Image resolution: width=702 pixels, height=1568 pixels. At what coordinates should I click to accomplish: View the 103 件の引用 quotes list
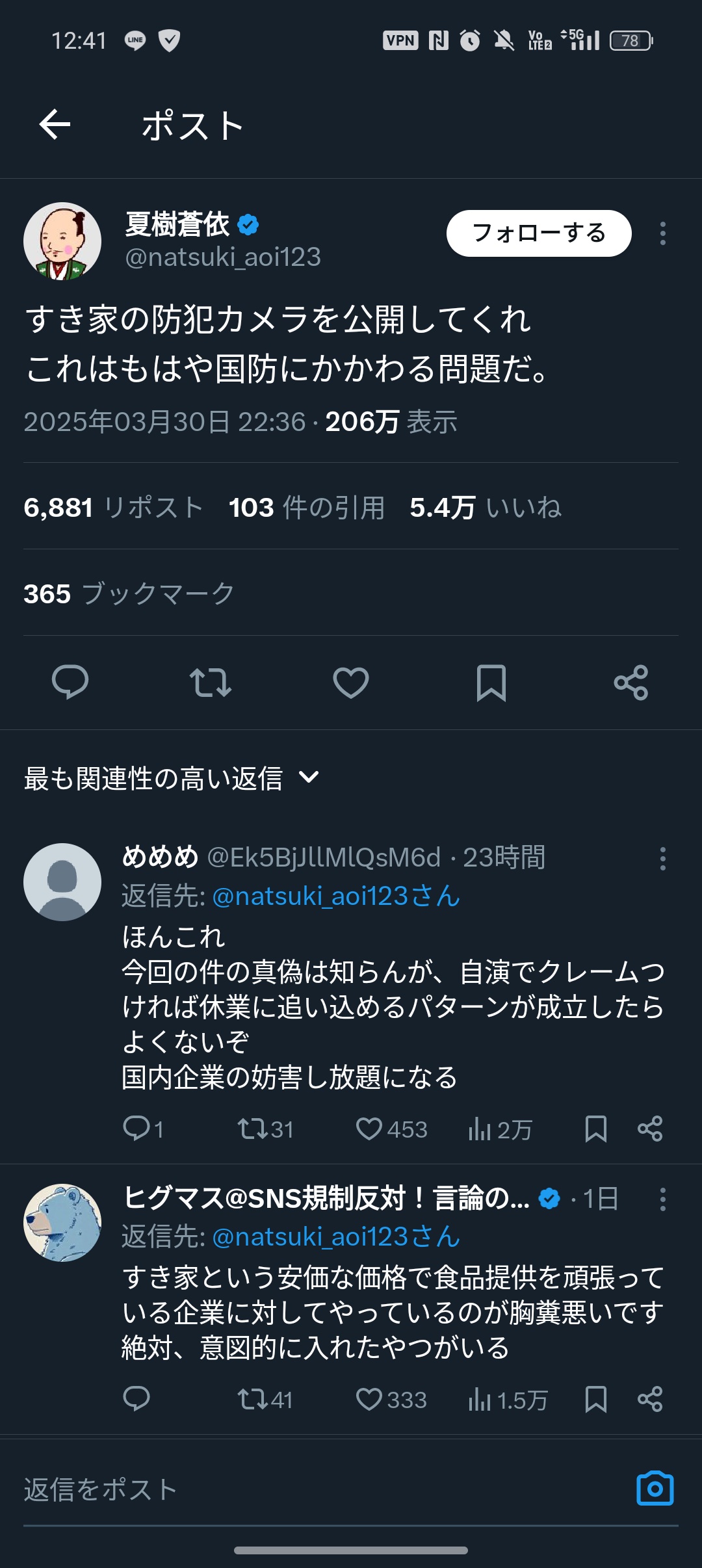[307, 508]
